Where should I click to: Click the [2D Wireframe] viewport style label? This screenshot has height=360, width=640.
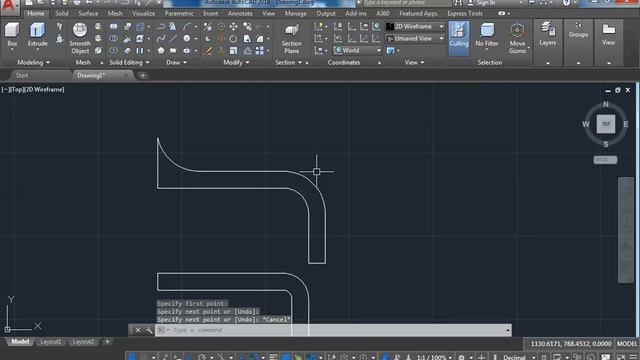coord(44,89)
